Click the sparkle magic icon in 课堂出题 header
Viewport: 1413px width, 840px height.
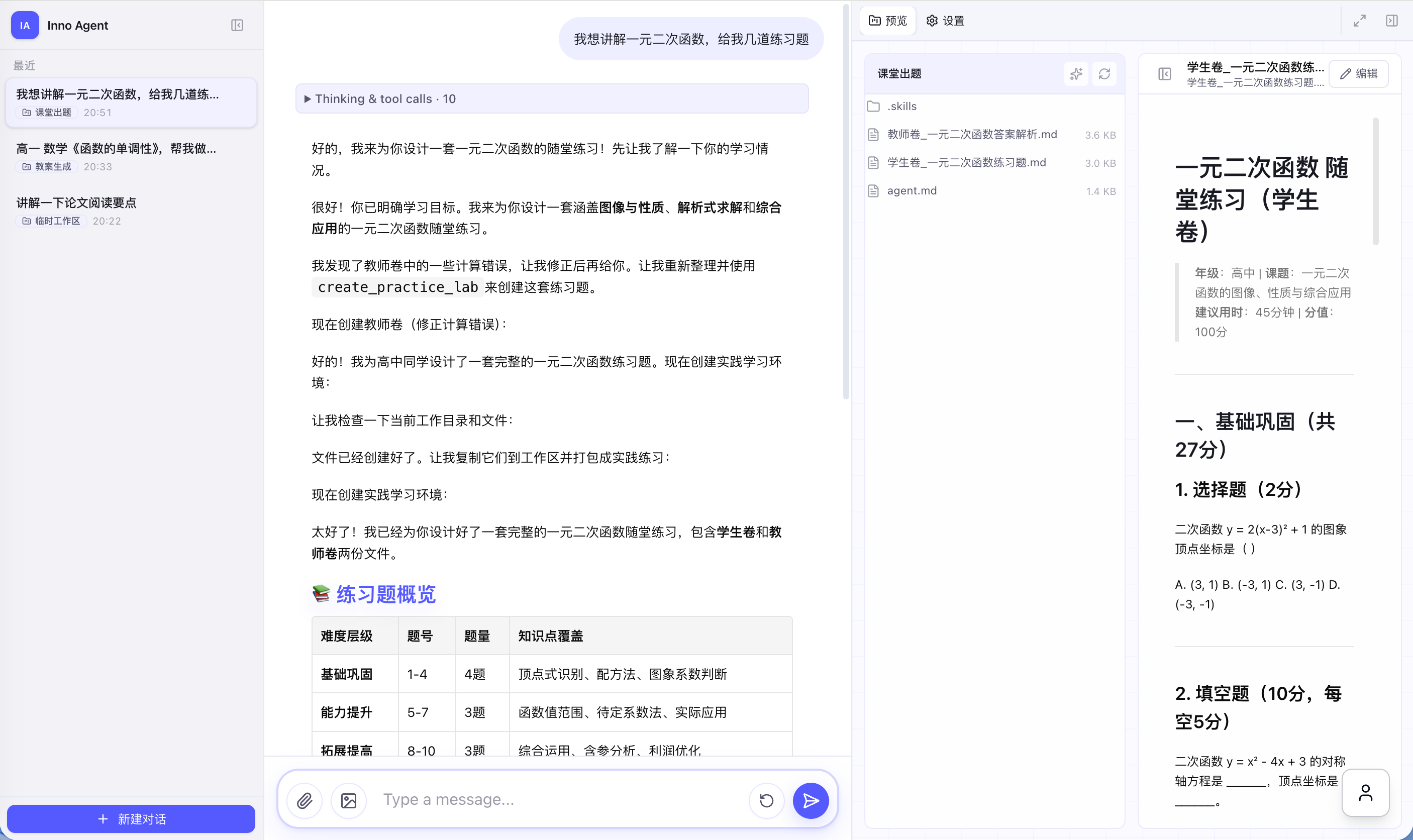[x=1076, y=73]
